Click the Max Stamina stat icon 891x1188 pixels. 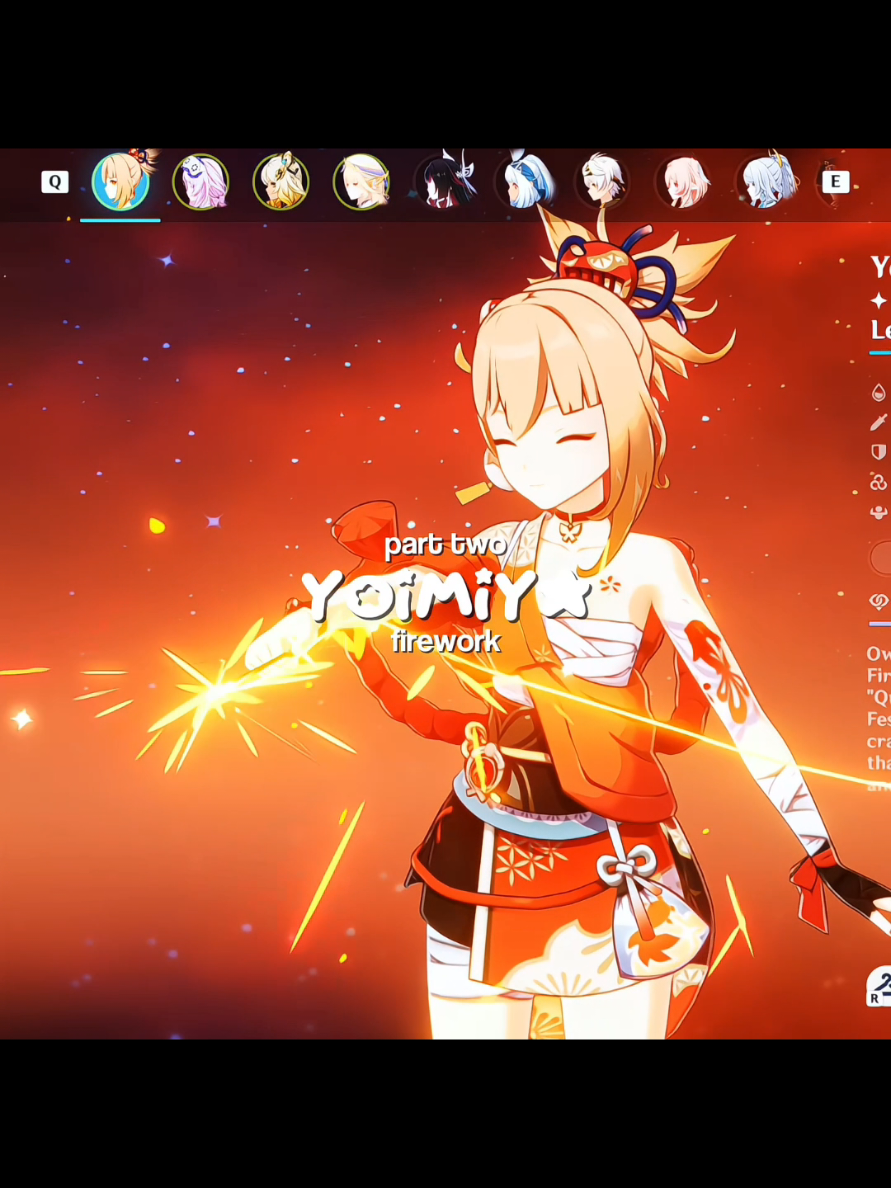pyautogui.click(x=879, y=513)
